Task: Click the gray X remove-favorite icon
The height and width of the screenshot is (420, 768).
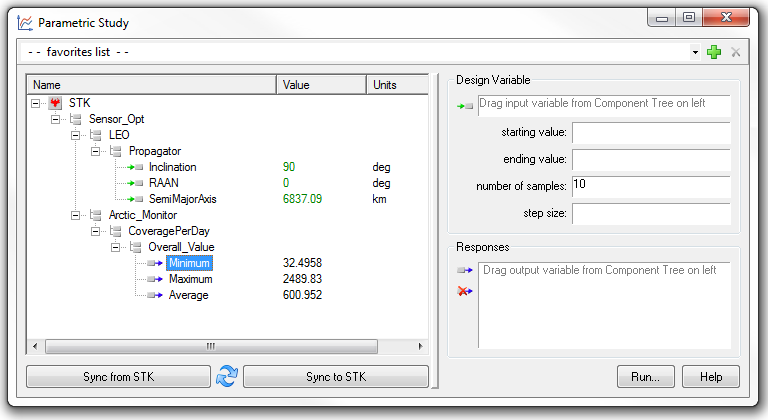Action: click(736, 52)
